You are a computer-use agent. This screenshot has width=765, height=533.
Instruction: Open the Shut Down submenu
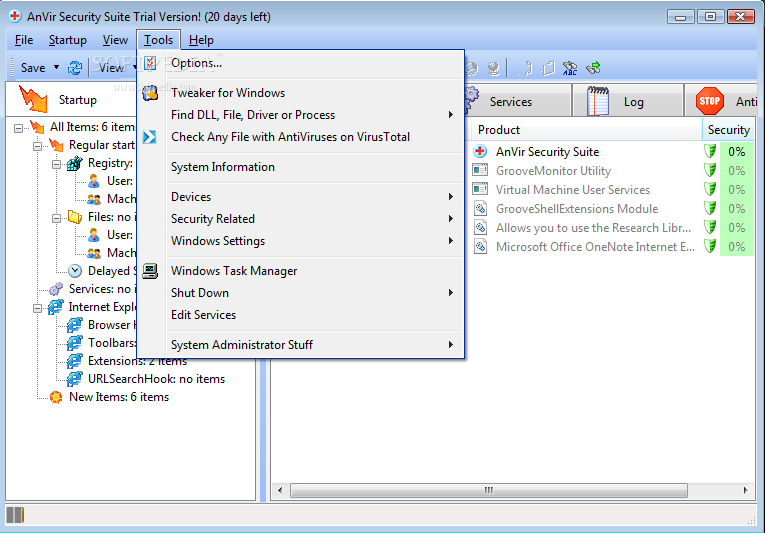300,293
